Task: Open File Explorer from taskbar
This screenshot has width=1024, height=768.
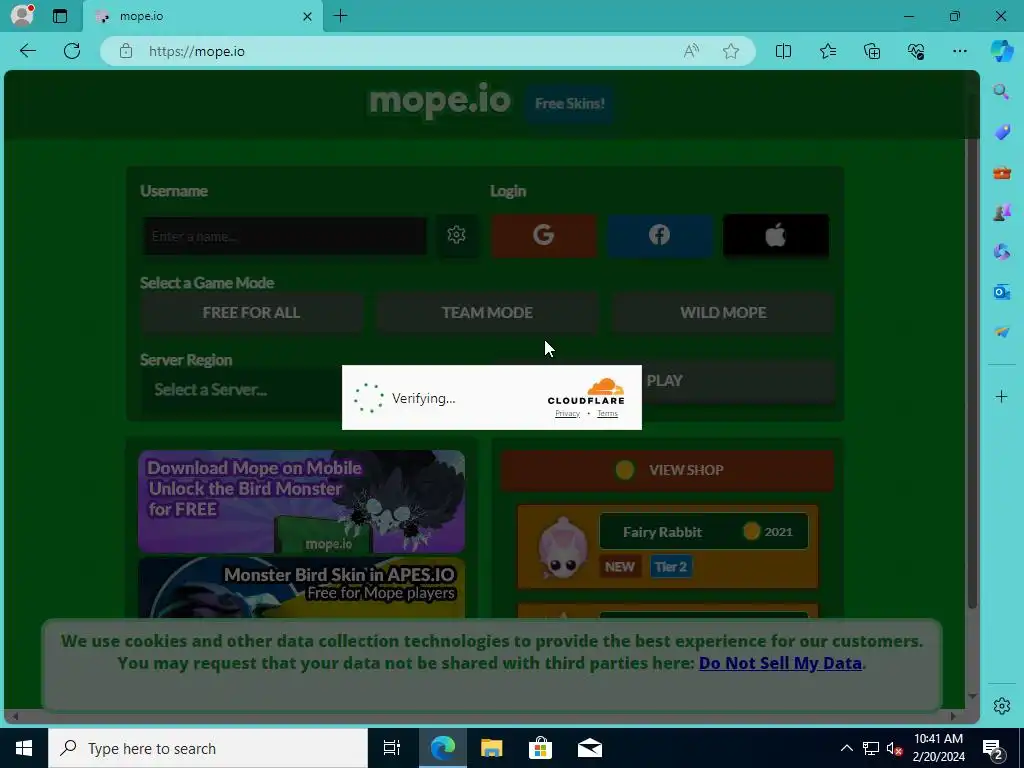Action: (491, 748)
